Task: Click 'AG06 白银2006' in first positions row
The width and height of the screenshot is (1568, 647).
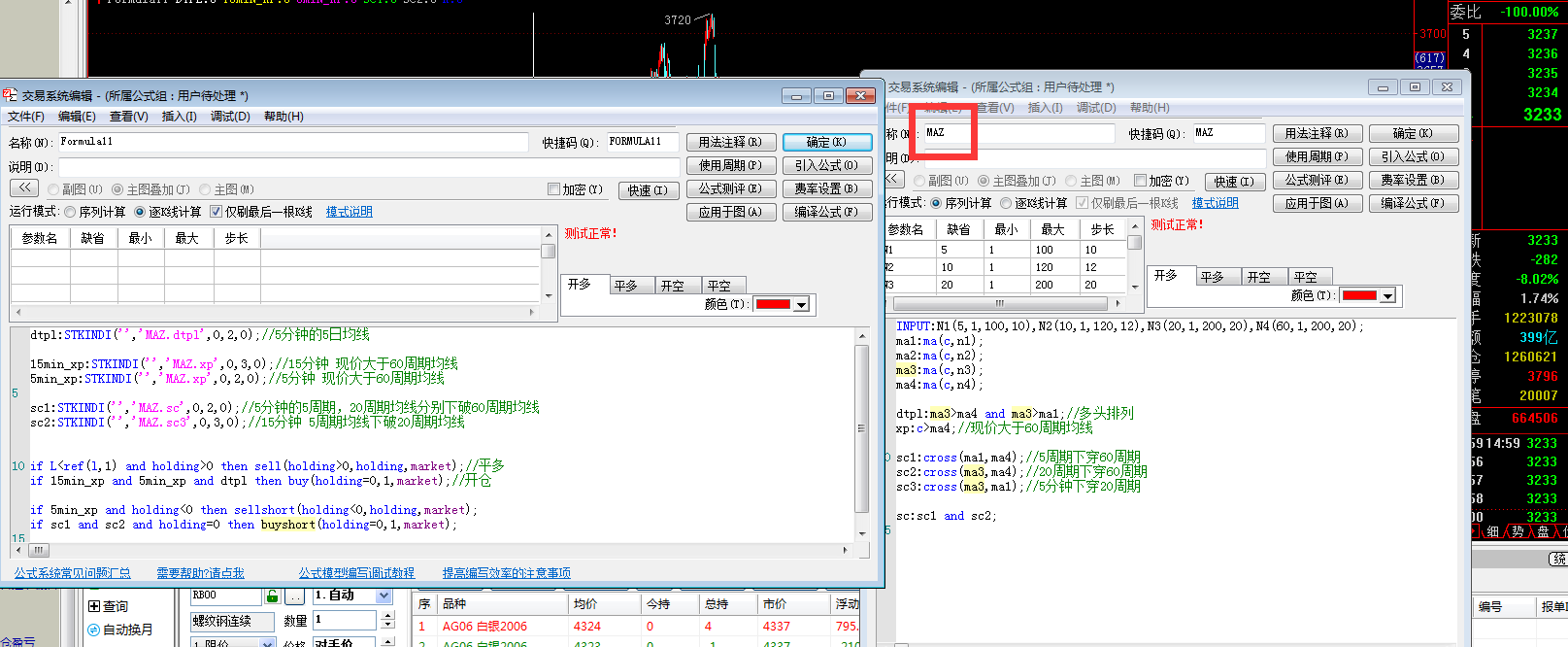Action: 484,627
